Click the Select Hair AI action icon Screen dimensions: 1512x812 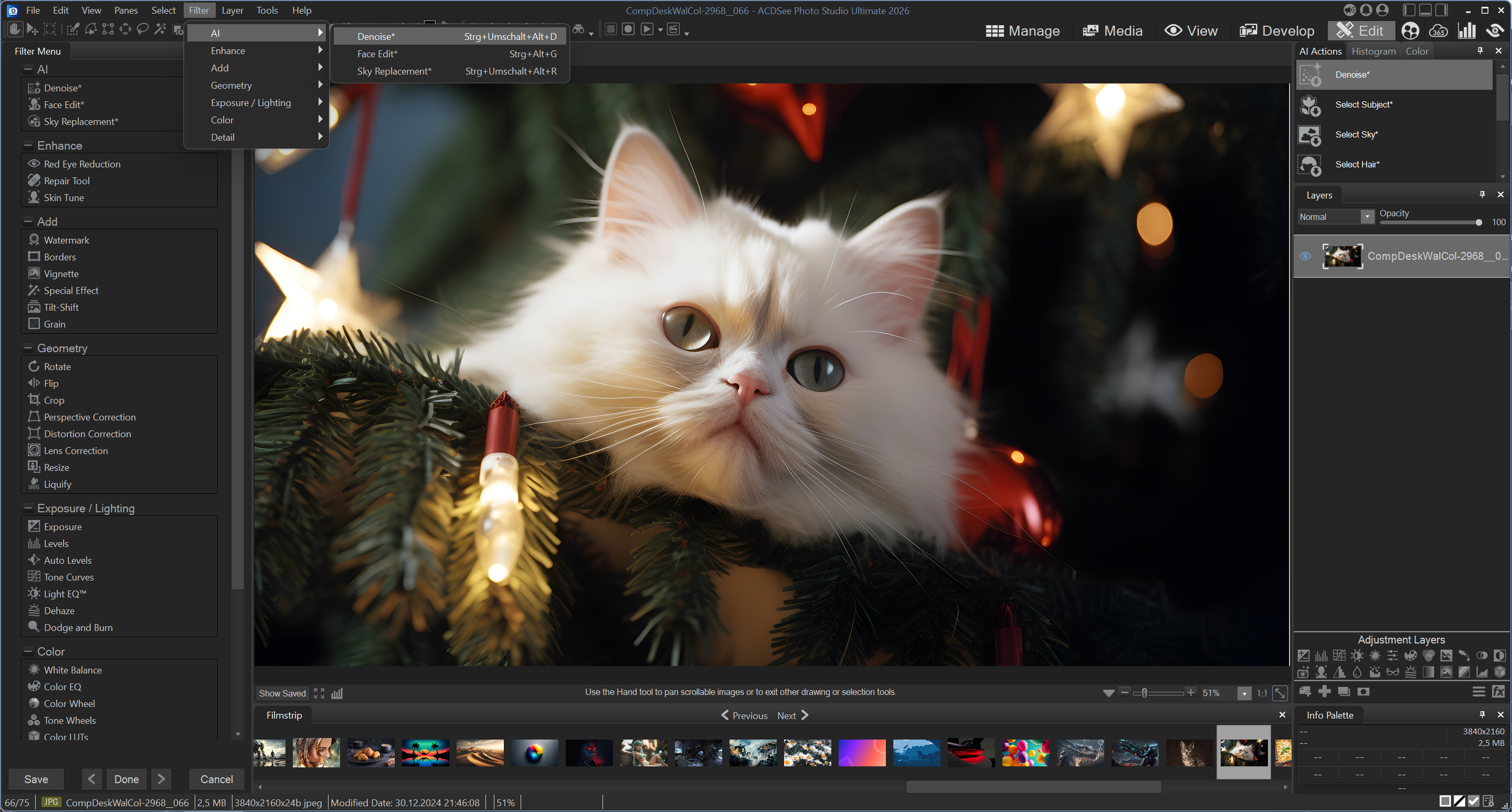tap(1309, 165)
